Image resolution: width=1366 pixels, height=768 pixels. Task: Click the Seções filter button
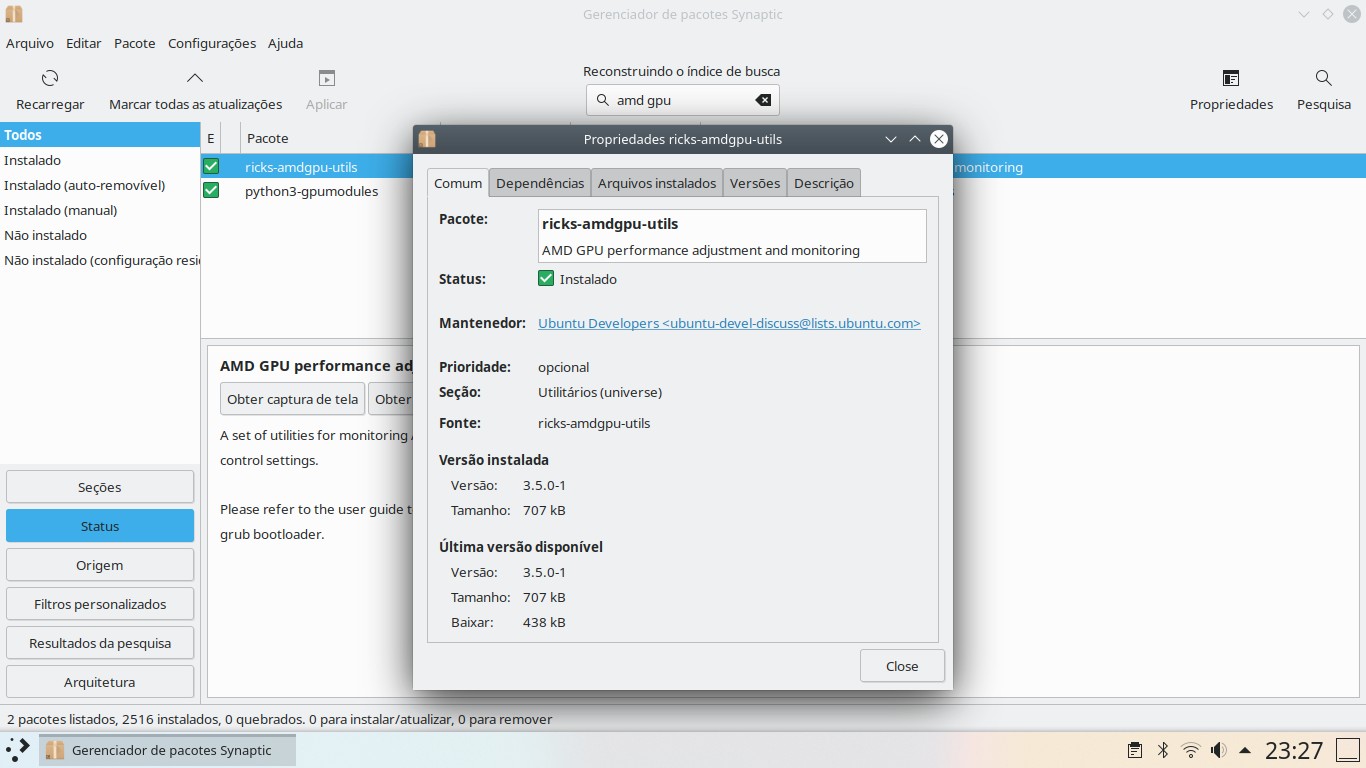point(100,487)
